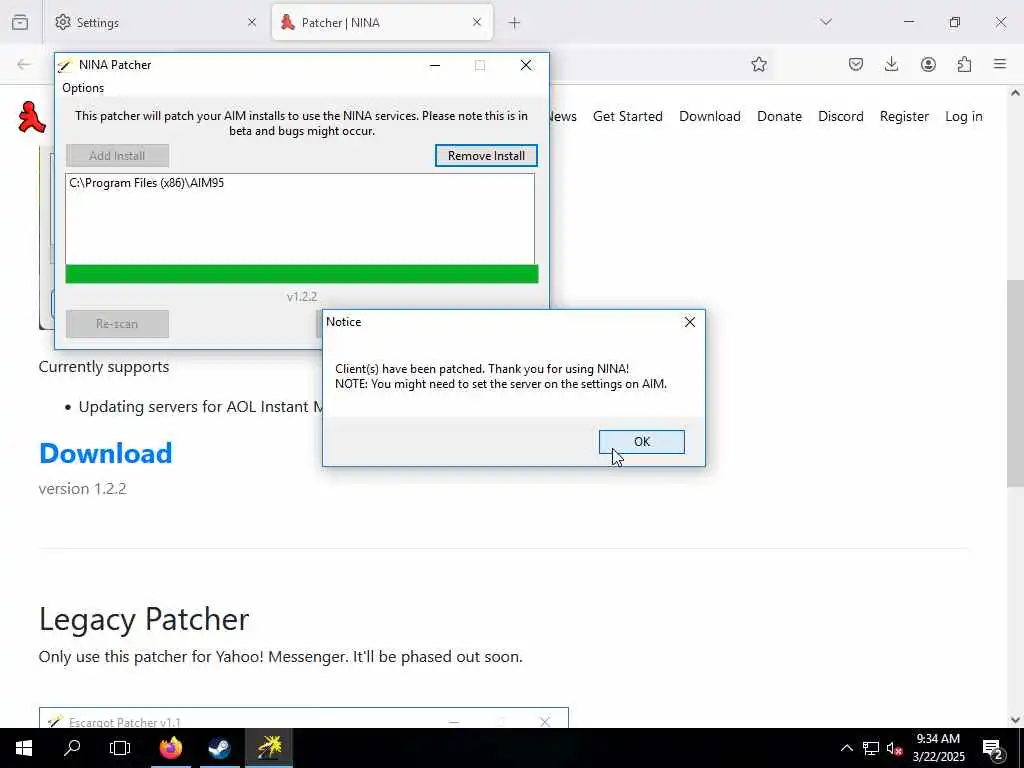Click the red NINA running-man logo
The width and height of the screenshot is (1024, 768).
31,118
